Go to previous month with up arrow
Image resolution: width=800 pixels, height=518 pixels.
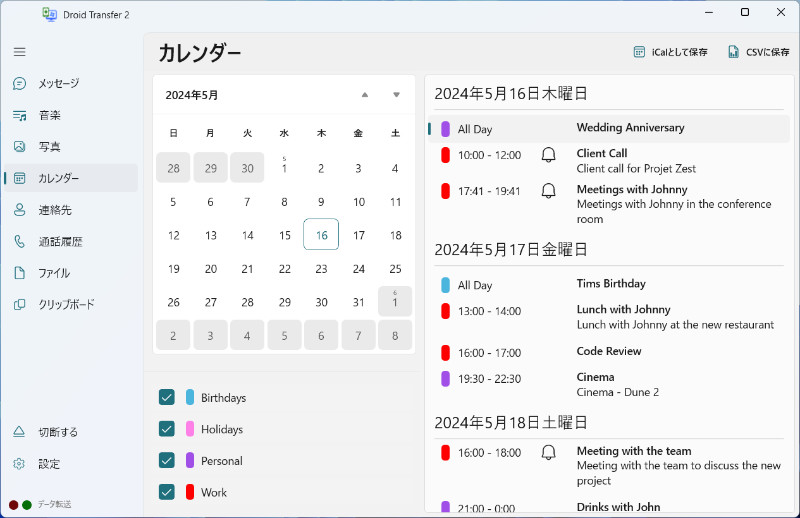pos(365,95)
